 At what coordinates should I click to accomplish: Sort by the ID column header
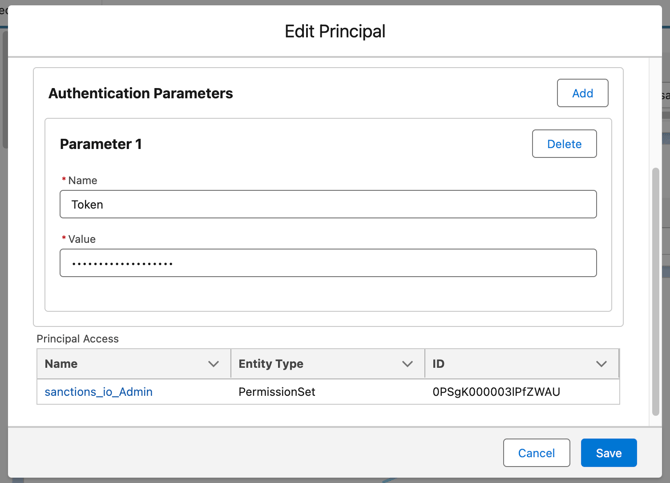(438, 364)
